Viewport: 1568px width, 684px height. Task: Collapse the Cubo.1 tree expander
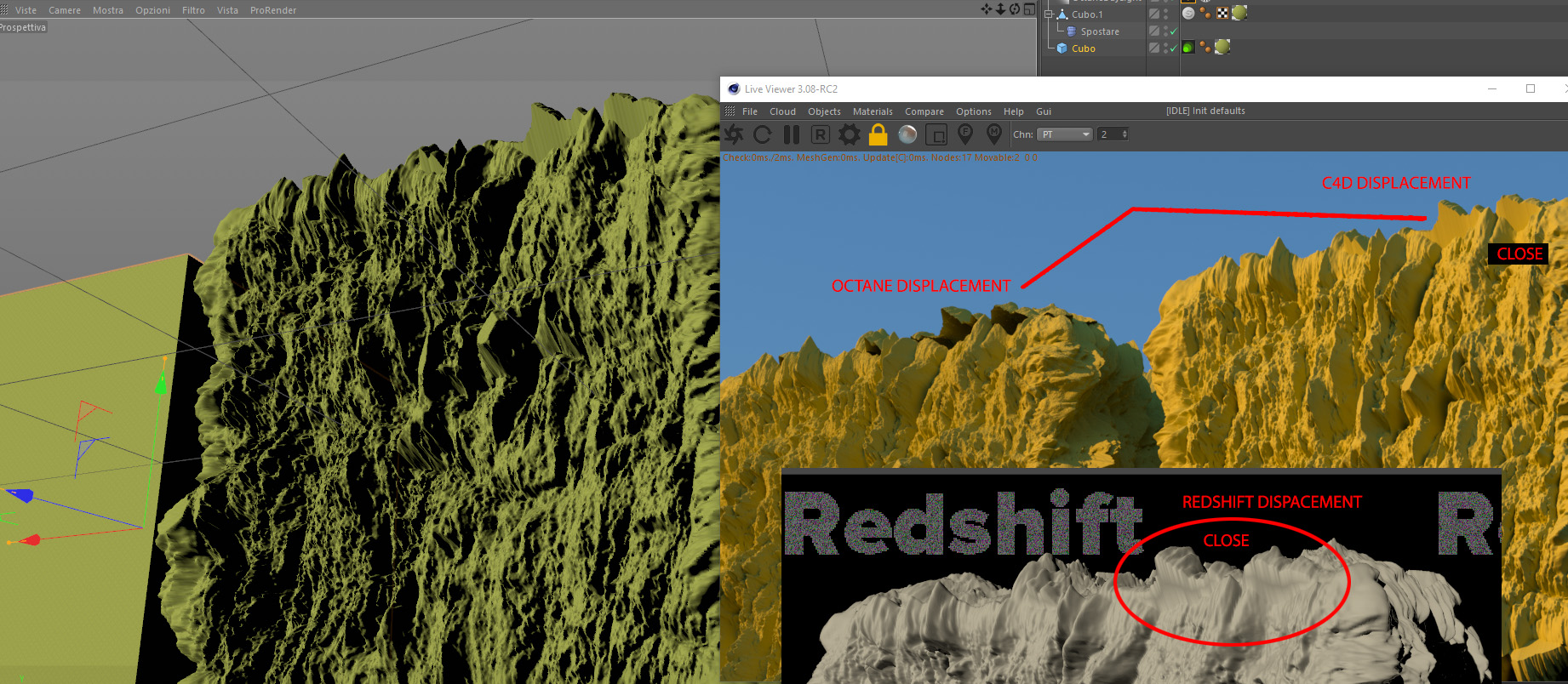click(1049, 14)
